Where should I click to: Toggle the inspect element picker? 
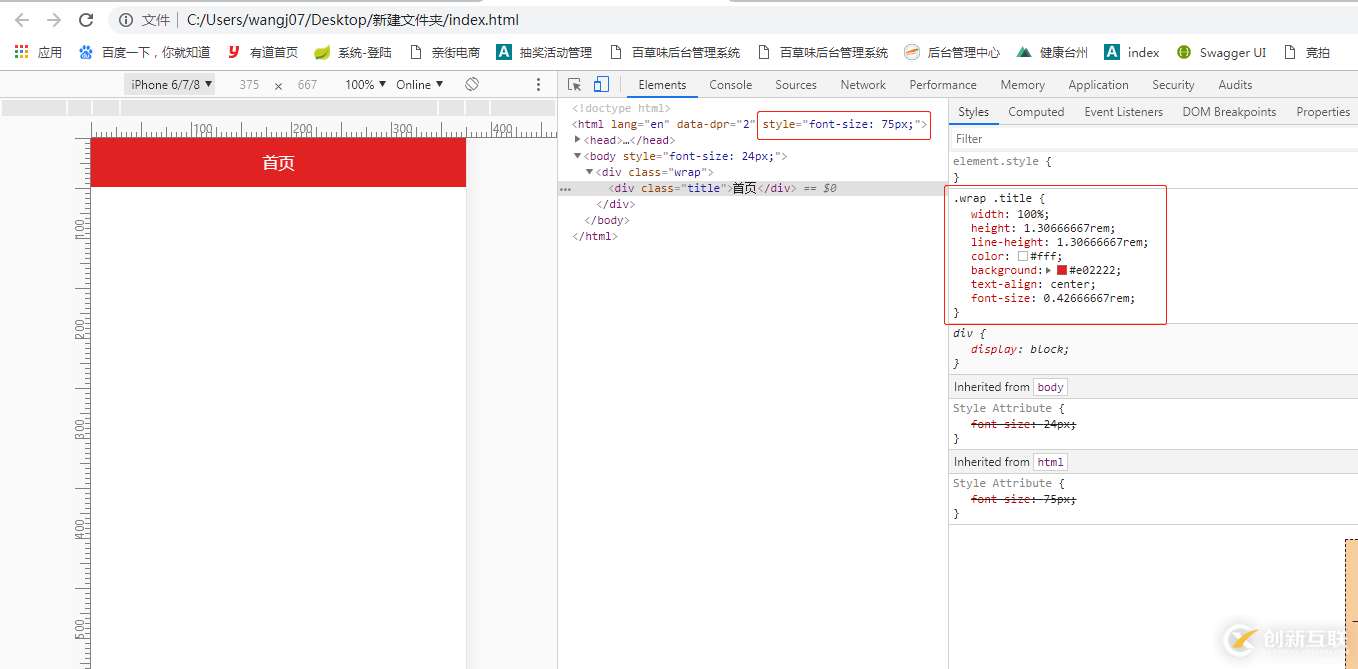click(x=574, y=85)
